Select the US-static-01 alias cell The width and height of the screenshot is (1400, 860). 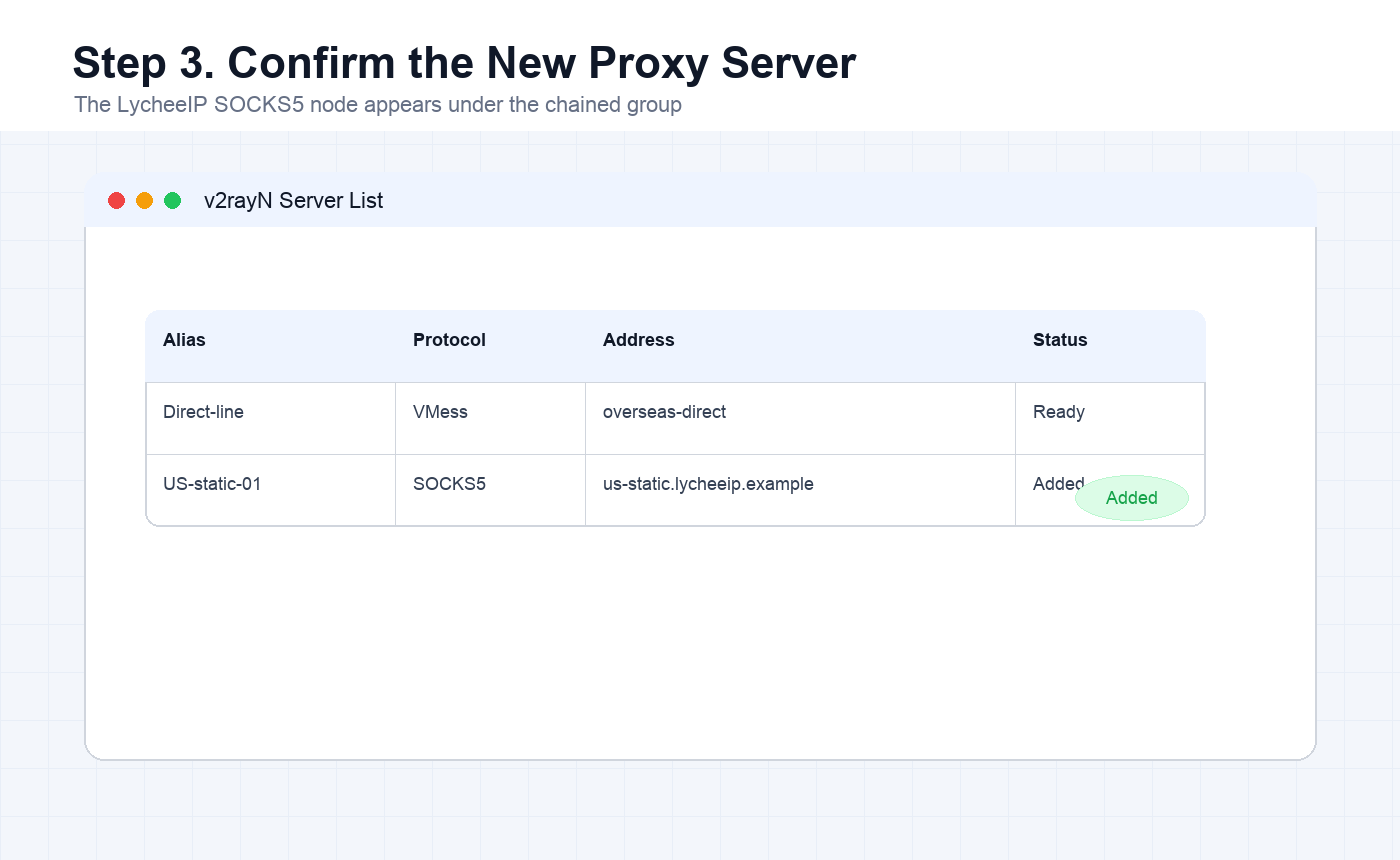click(271, 490)
